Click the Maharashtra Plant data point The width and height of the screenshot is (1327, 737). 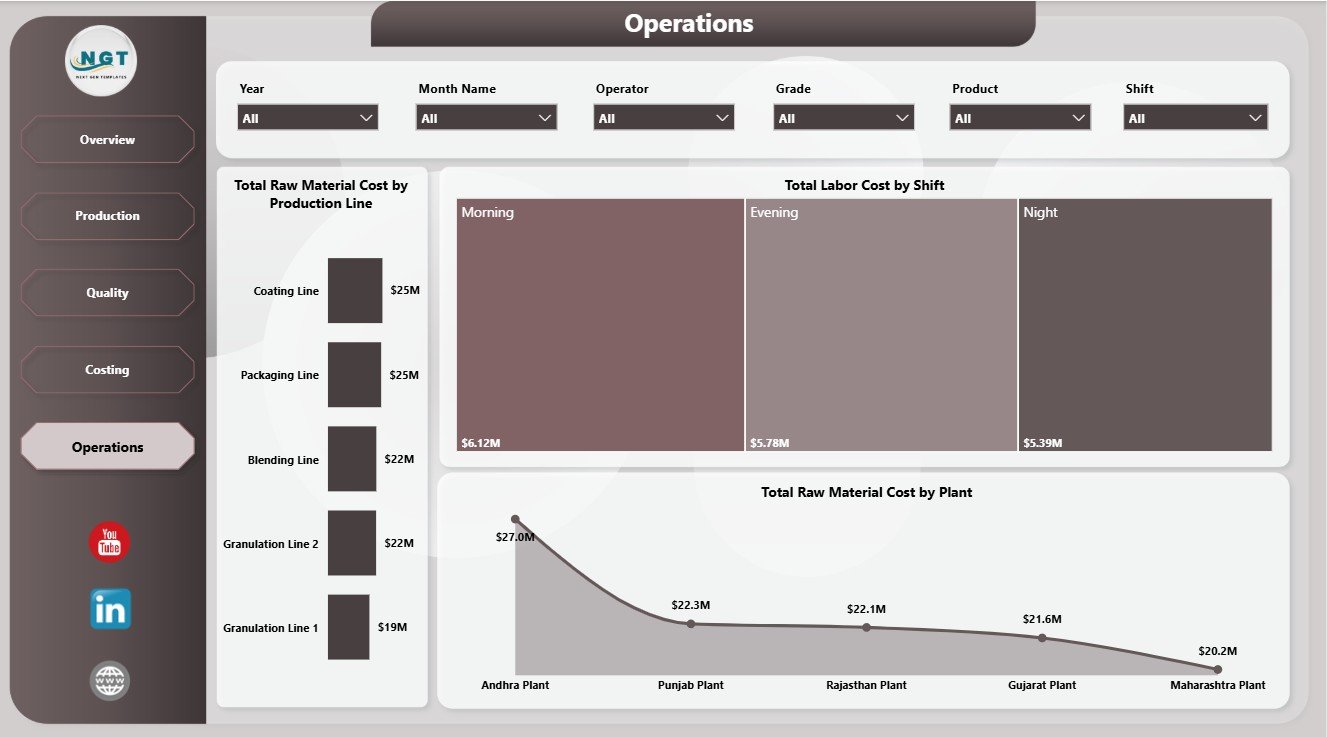pos(1217,669)
